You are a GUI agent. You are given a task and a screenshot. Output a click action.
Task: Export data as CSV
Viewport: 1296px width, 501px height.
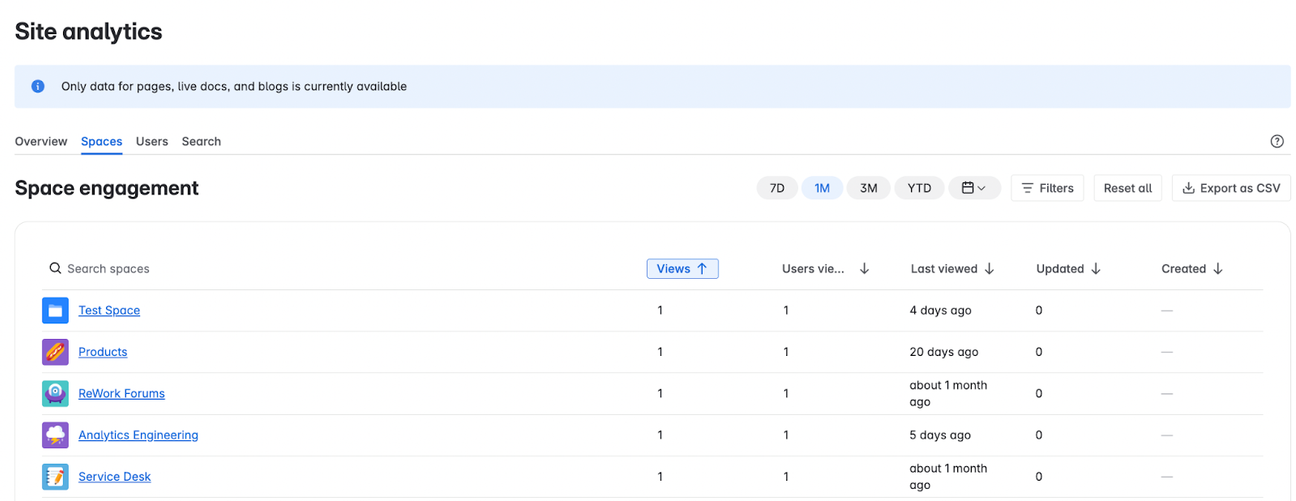click(1231, 188)
